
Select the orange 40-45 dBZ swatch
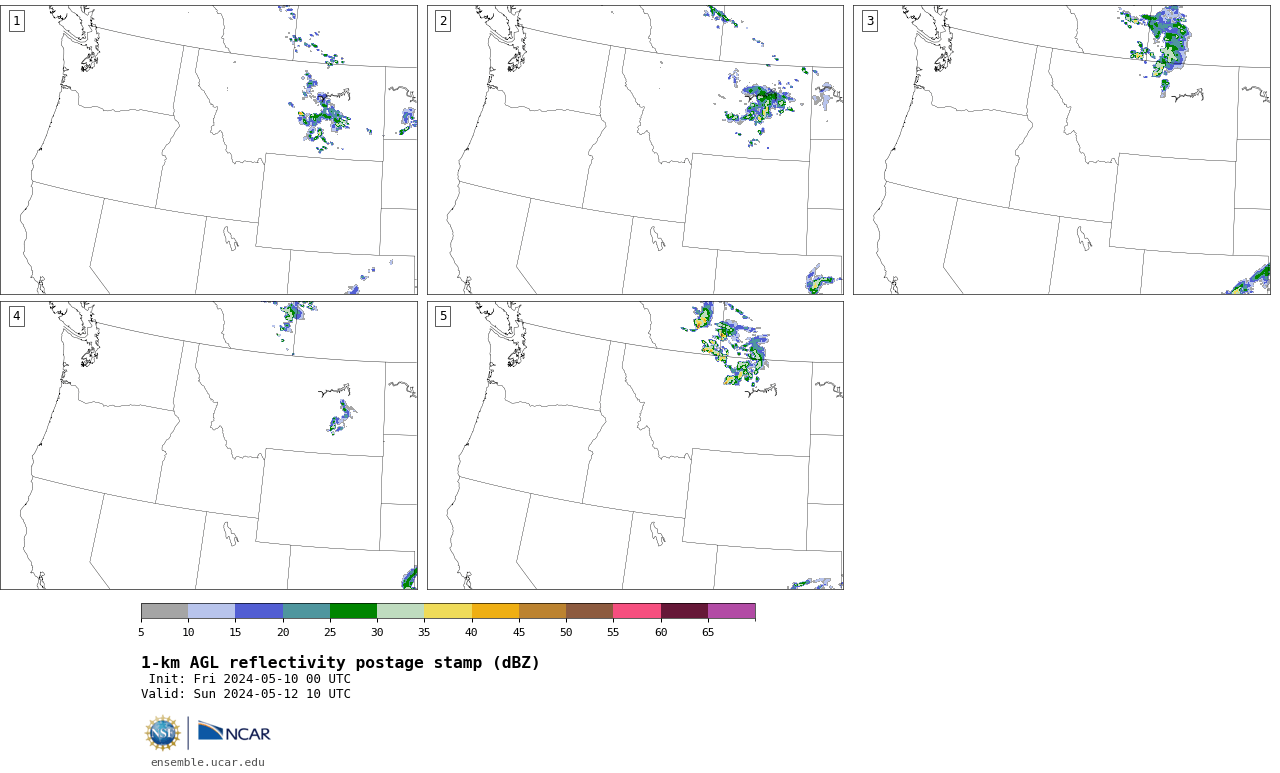pos(495,611)
